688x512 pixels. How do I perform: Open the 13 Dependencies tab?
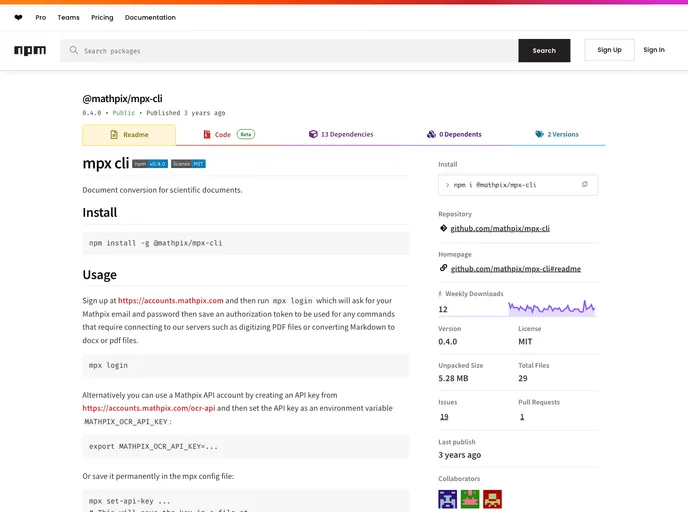341,134
